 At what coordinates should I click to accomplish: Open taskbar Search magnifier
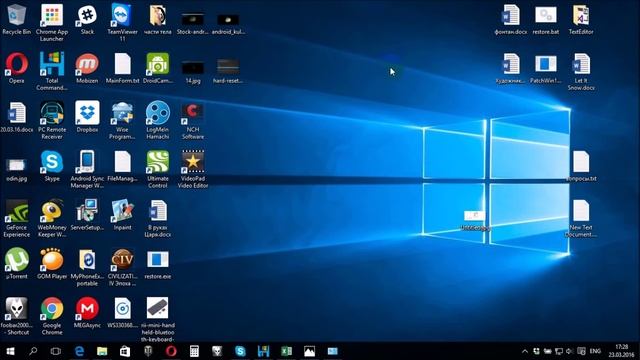33,351
